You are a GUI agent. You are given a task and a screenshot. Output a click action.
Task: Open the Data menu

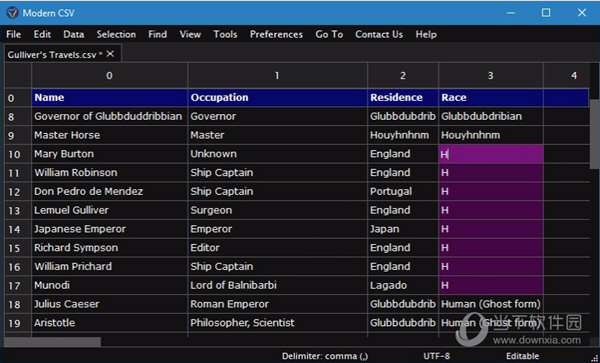click(x=73, y=34)
